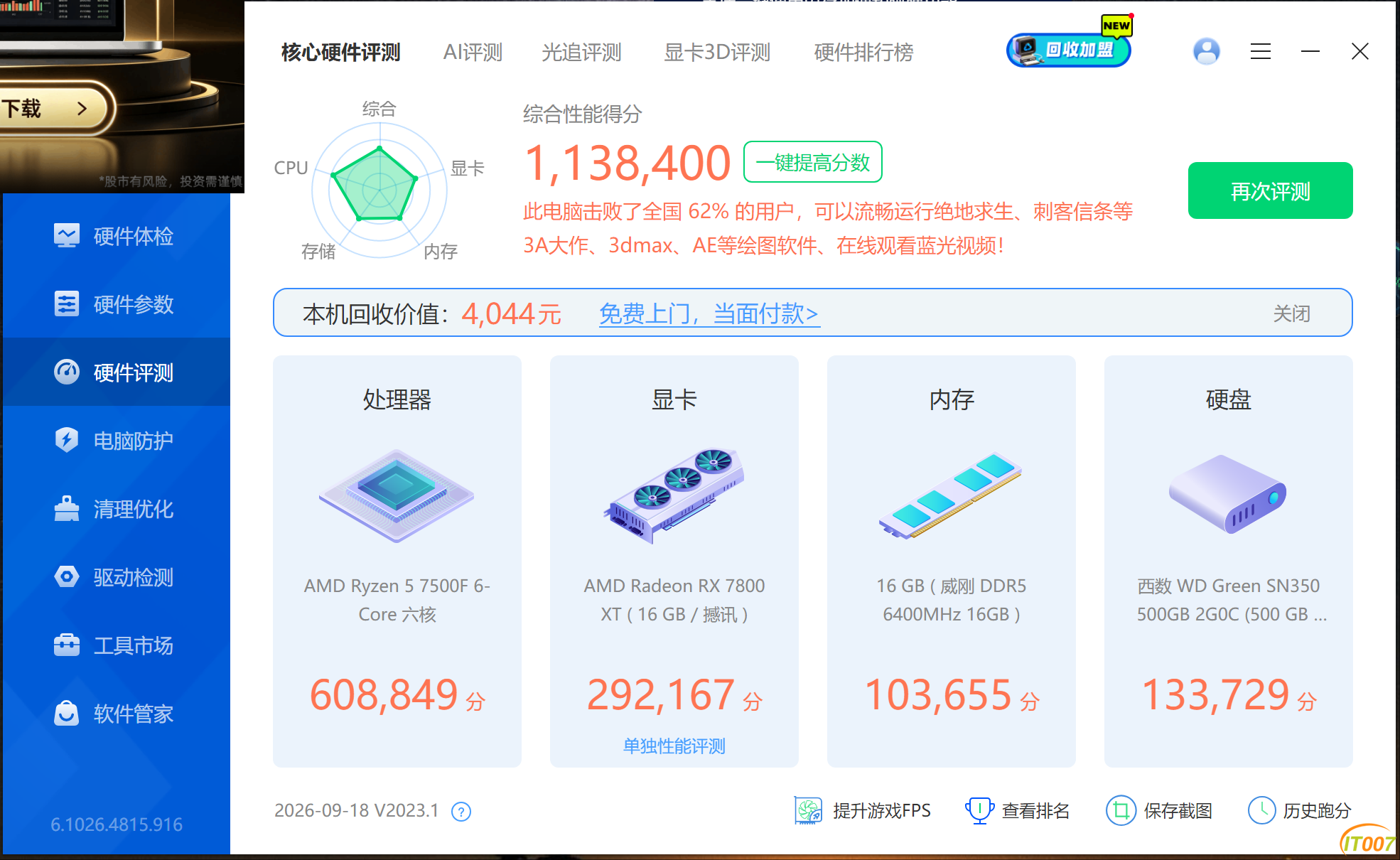Switch to the AI评测 tab
The height and width of the screenshot is (860, 1400).
pos(473,52)
